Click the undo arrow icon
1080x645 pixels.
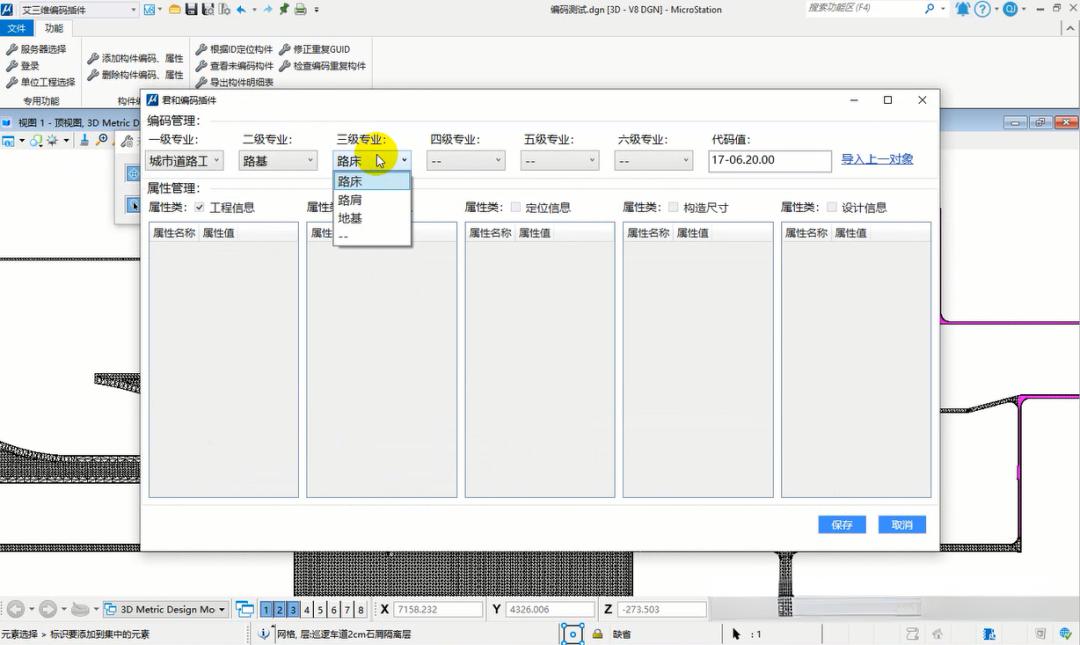(241, 9)
